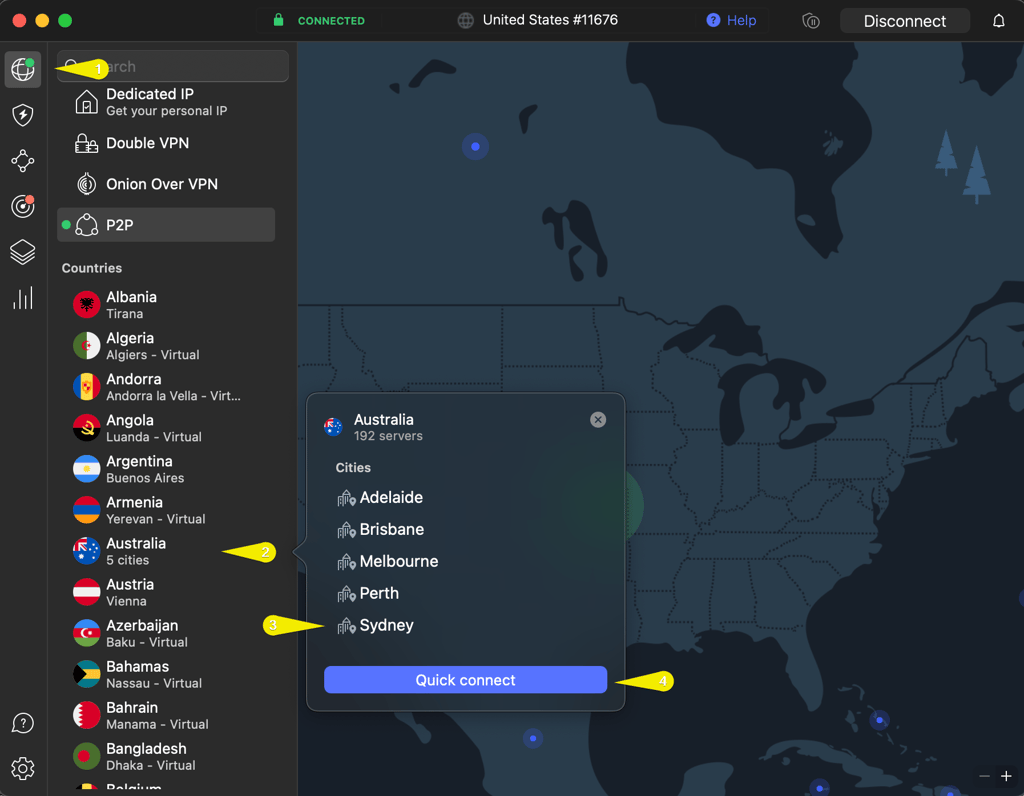
Task: Click Bahrain flag icon
Action: pyautogui.click(x=86, y=716)
